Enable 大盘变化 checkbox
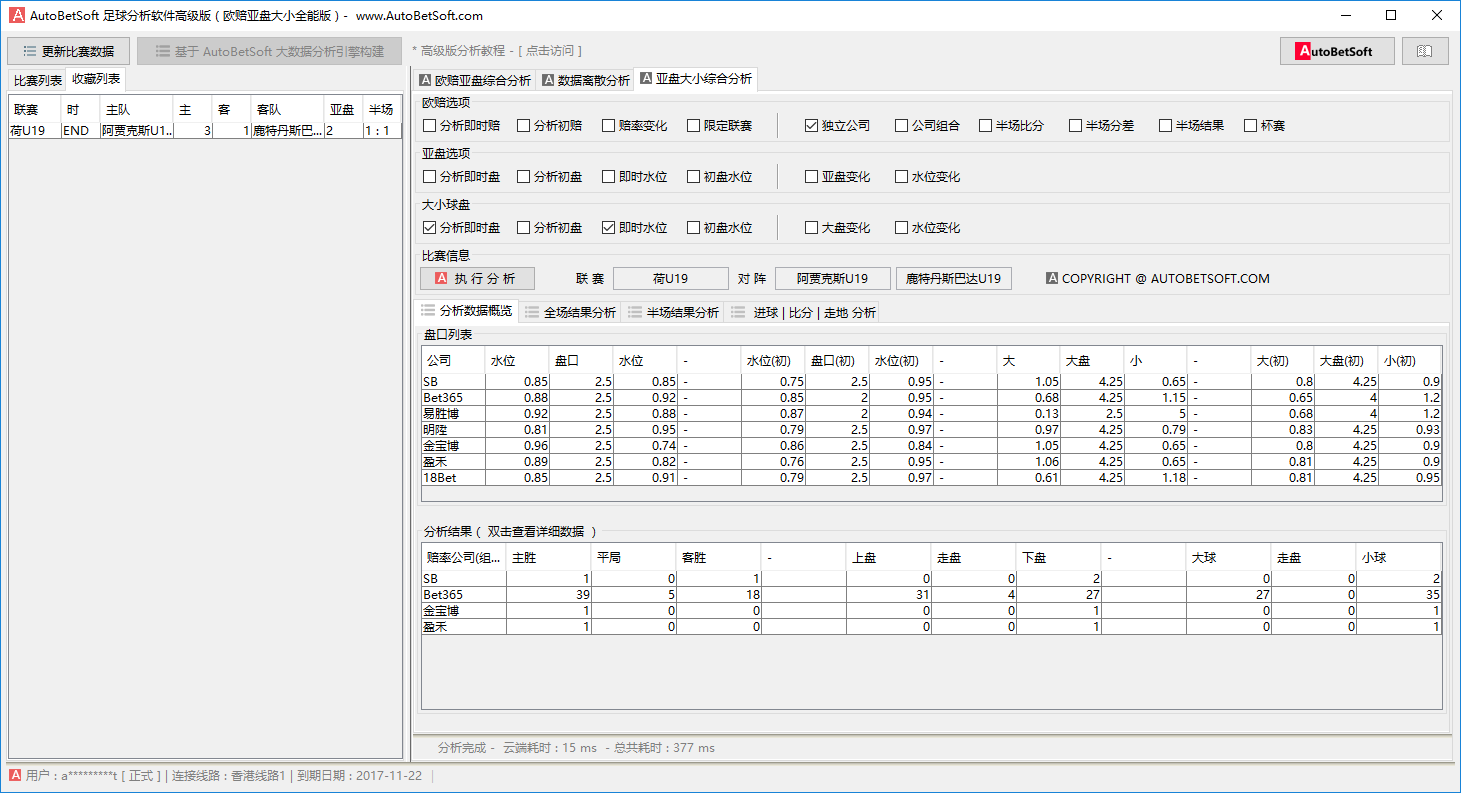Viewport: 1461px width, 793px height. pyautogui.click(x=837, y=228)
